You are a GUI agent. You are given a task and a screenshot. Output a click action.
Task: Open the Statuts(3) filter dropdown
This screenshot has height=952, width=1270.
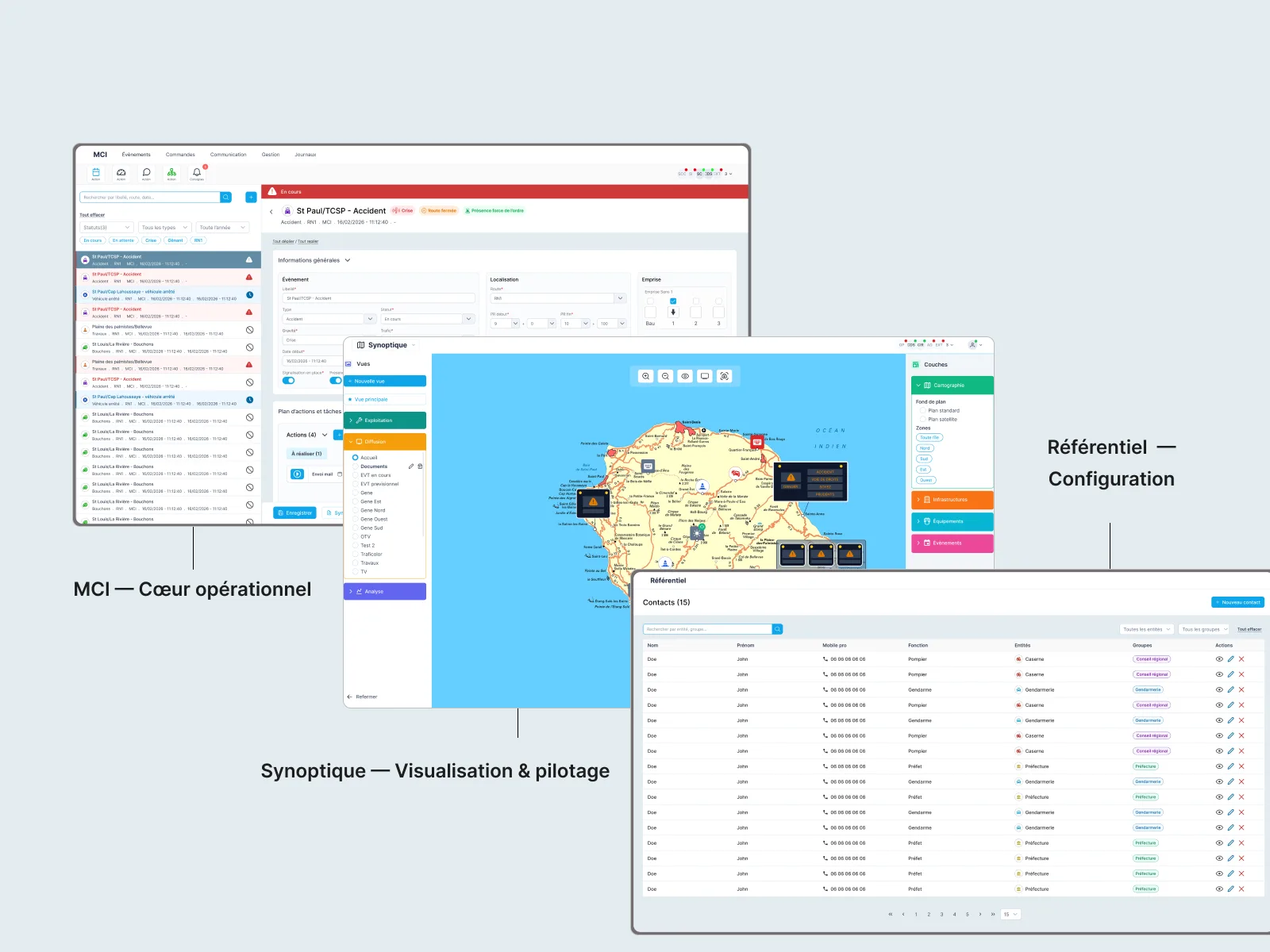click(x=107, y=228)
